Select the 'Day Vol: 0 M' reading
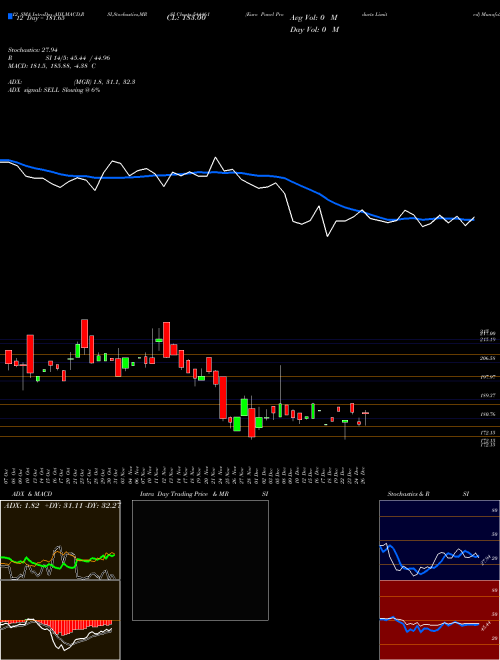 point(314,29)
